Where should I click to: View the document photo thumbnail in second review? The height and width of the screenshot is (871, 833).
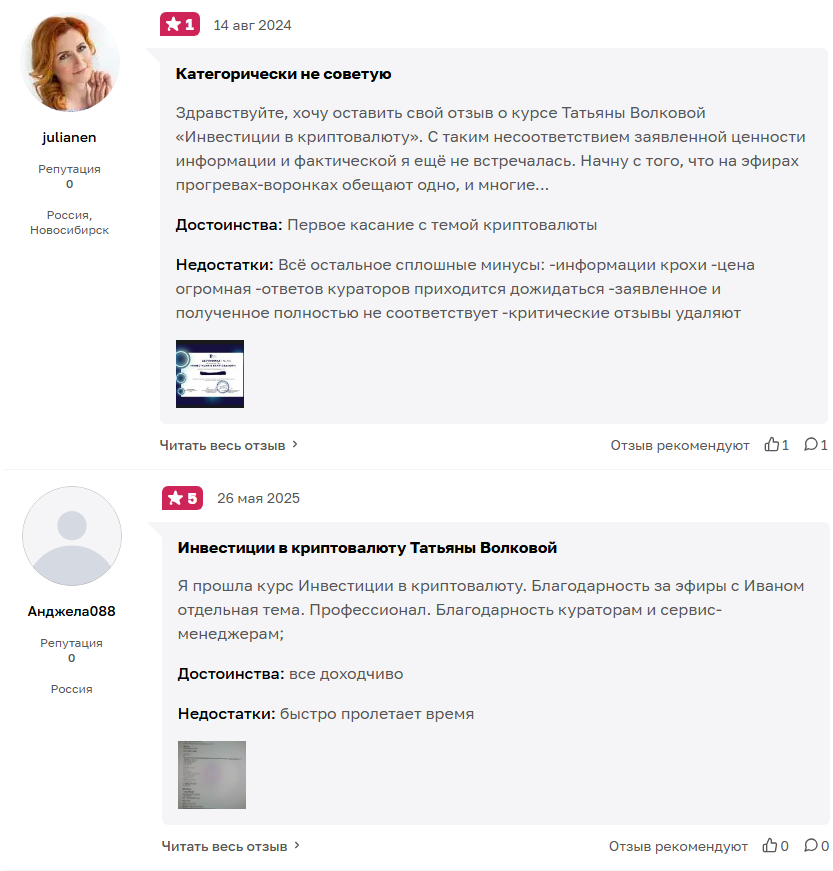[x=212, y=775]
